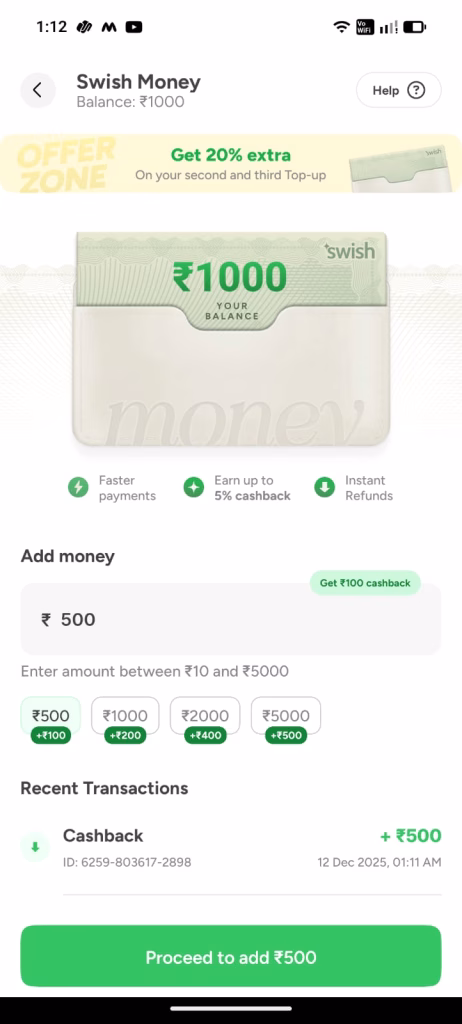Tap the swish logo on wallet
The height and width of the screenshot is (1024, 462).
pos(350,251)
